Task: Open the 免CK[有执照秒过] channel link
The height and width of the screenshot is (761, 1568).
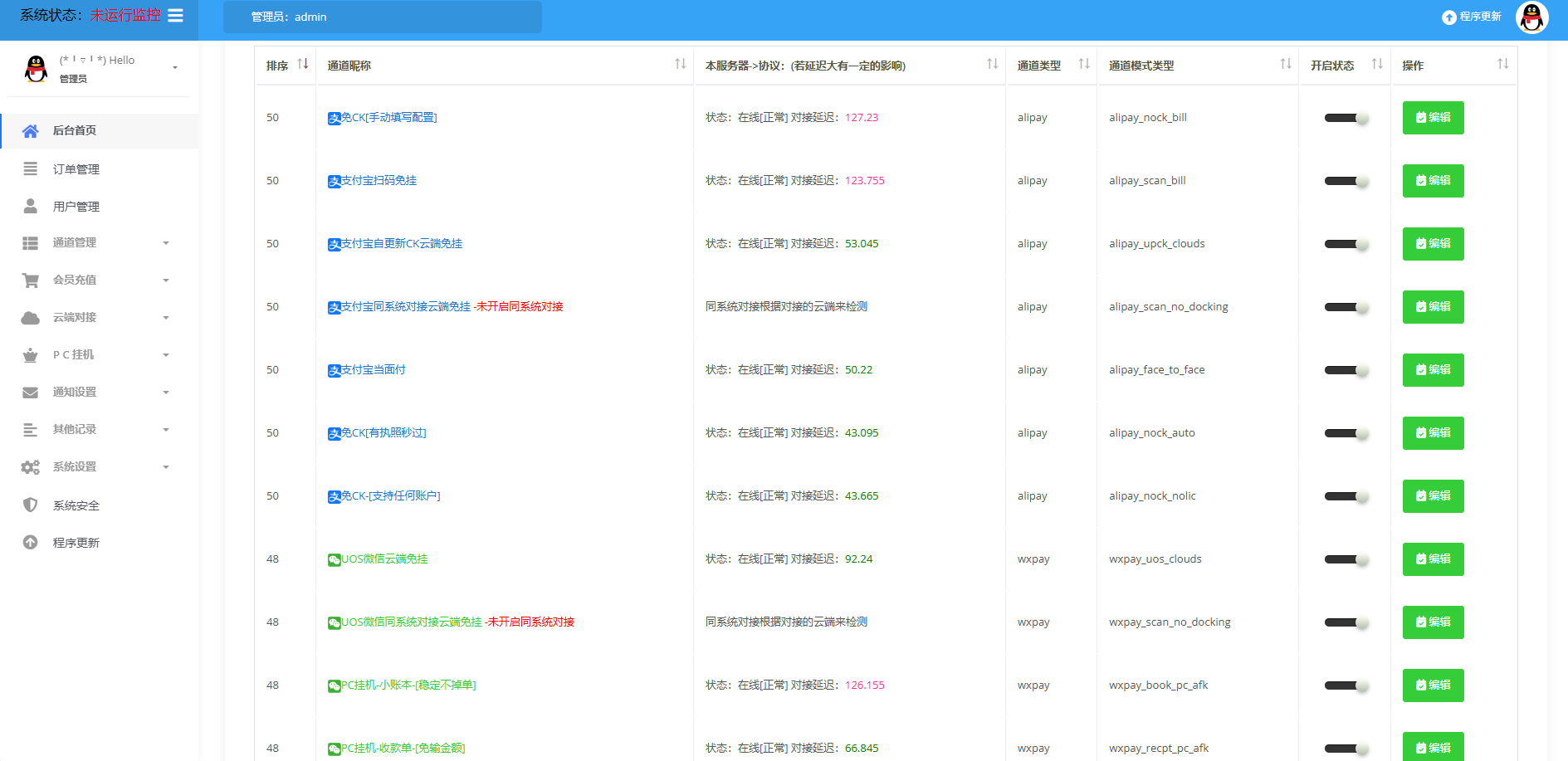Action: pyautogui.click(x=383, y=433)
